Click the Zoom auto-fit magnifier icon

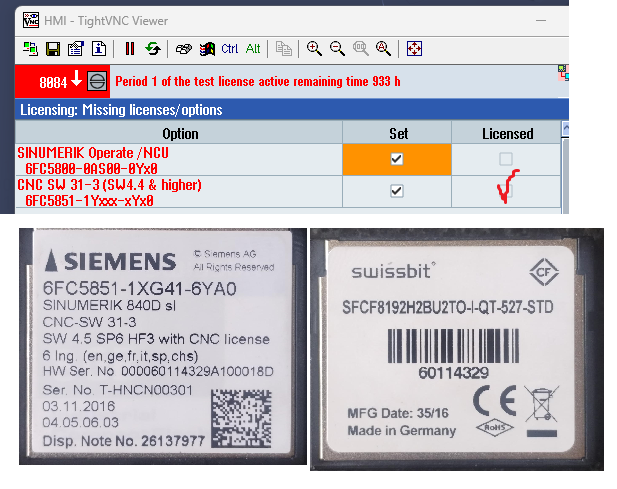point(383,49)
